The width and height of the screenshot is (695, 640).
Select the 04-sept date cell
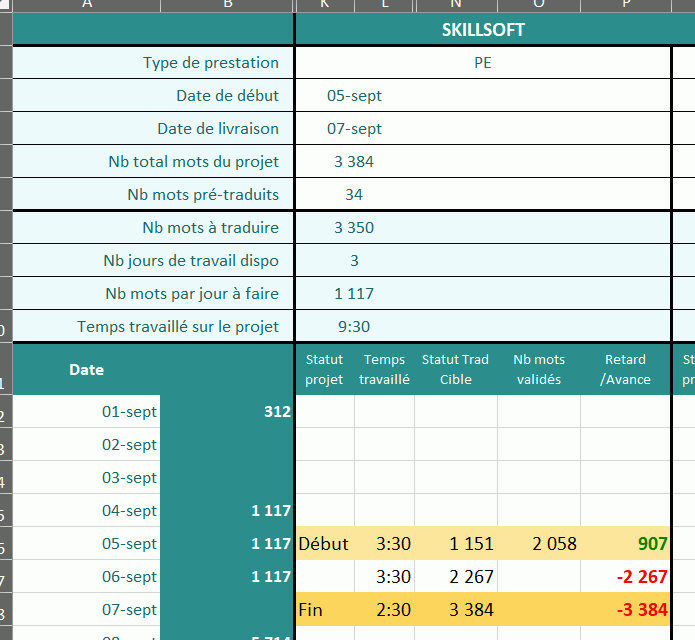(x=86, y=511)
